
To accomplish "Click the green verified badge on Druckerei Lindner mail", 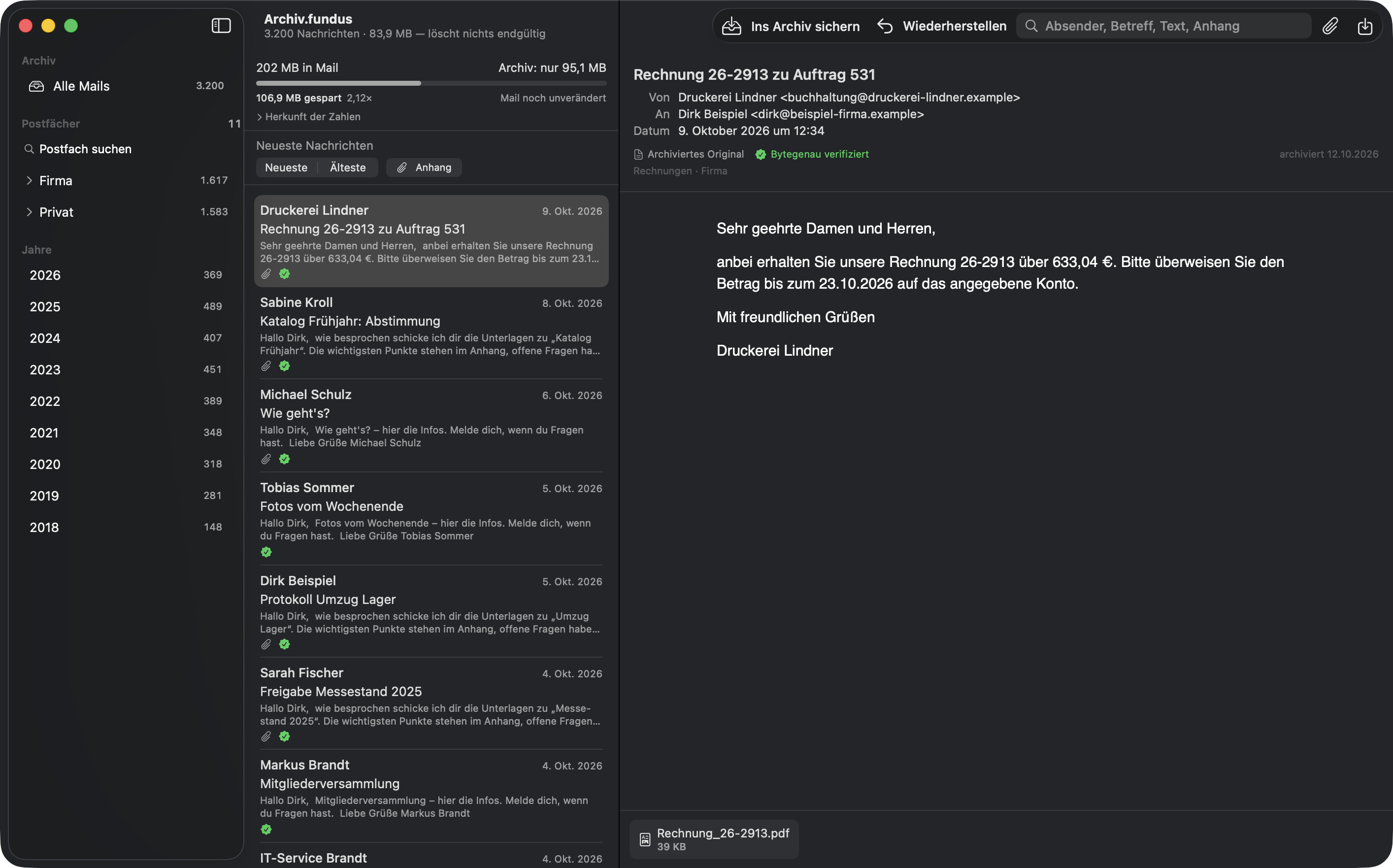I will [284, 274].
